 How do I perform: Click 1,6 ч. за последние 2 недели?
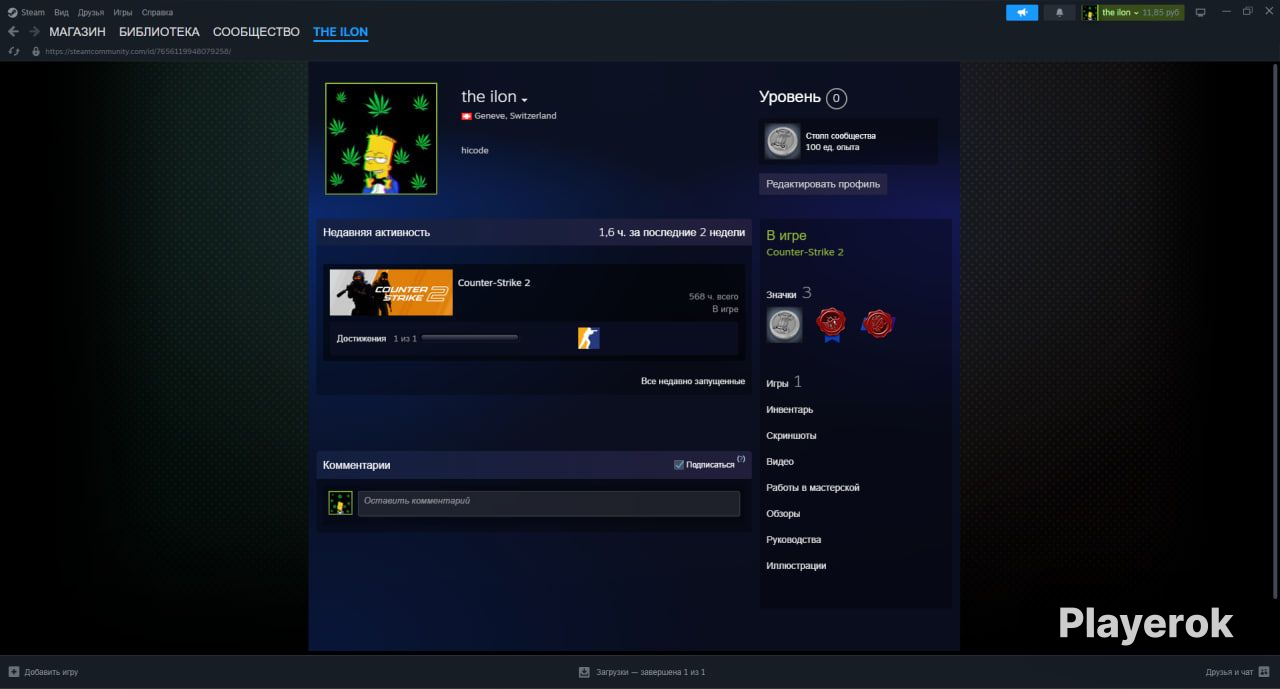click(672, 232)
